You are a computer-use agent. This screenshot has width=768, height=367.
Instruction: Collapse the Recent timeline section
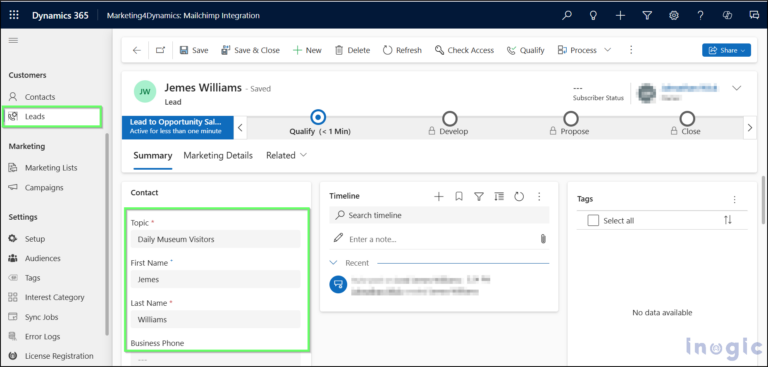pos(334,263)
